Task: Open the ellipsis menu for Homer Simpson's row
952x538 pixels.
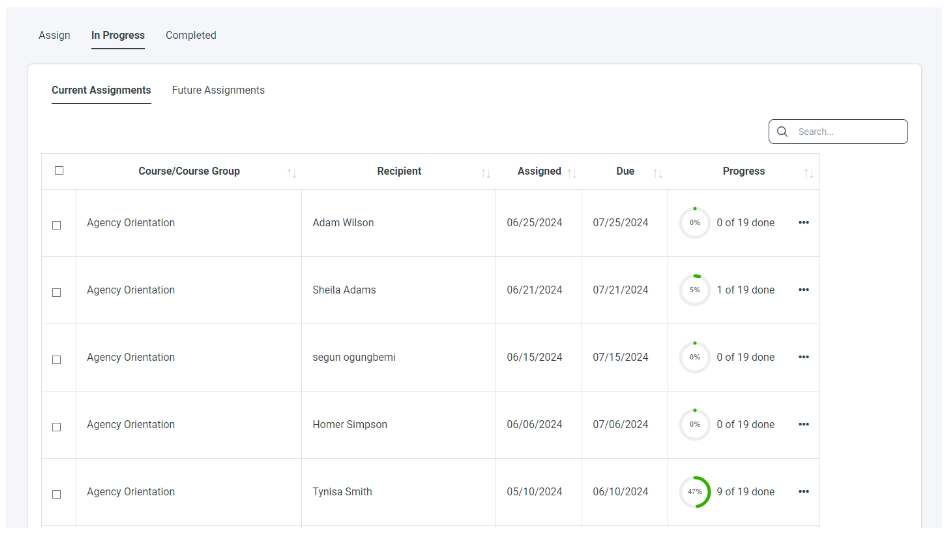Action: (803, 424)
